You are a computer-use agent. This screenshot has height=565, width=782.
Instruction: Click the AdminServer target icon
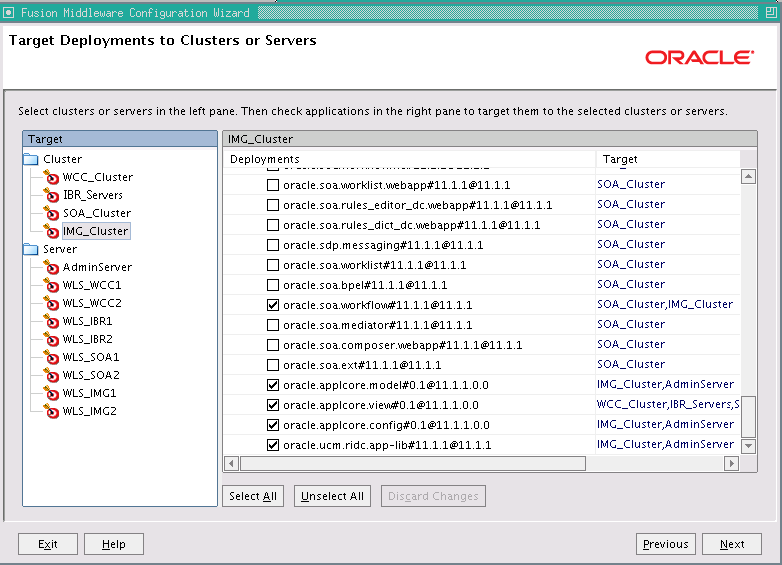point(51,267)
